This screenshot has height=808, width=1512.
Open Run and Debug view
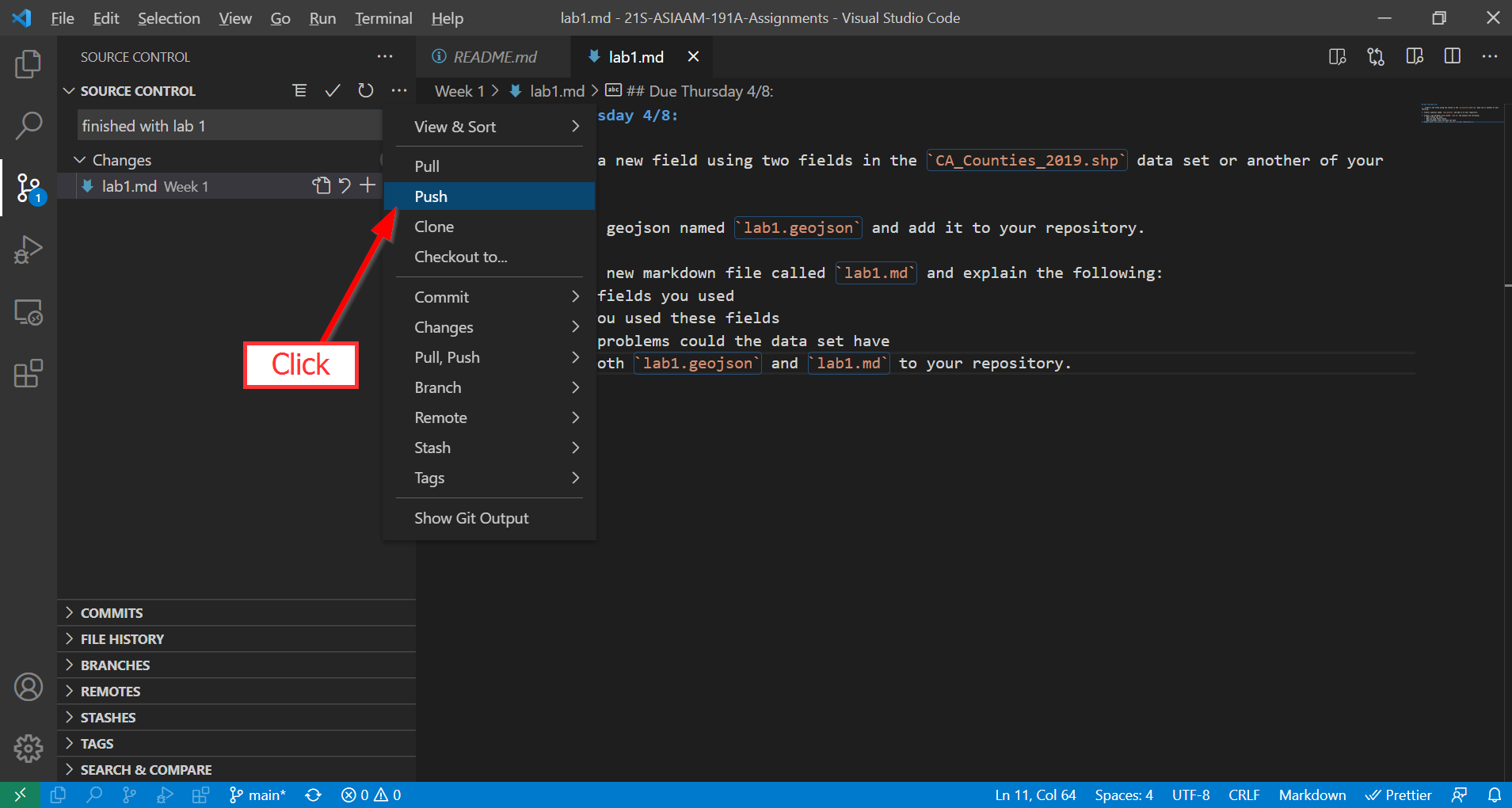[29, 250]
